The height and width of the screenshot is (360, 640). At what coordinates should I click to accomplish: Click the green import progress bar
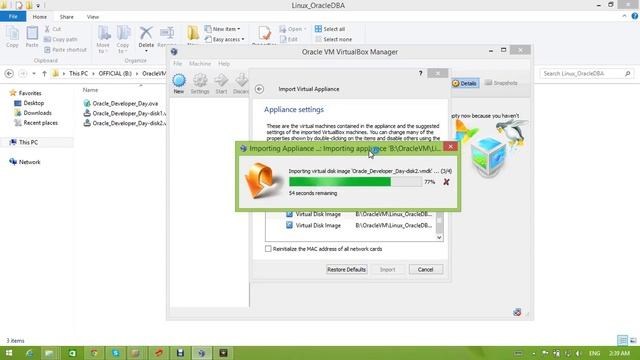click(x=355, y=182)
